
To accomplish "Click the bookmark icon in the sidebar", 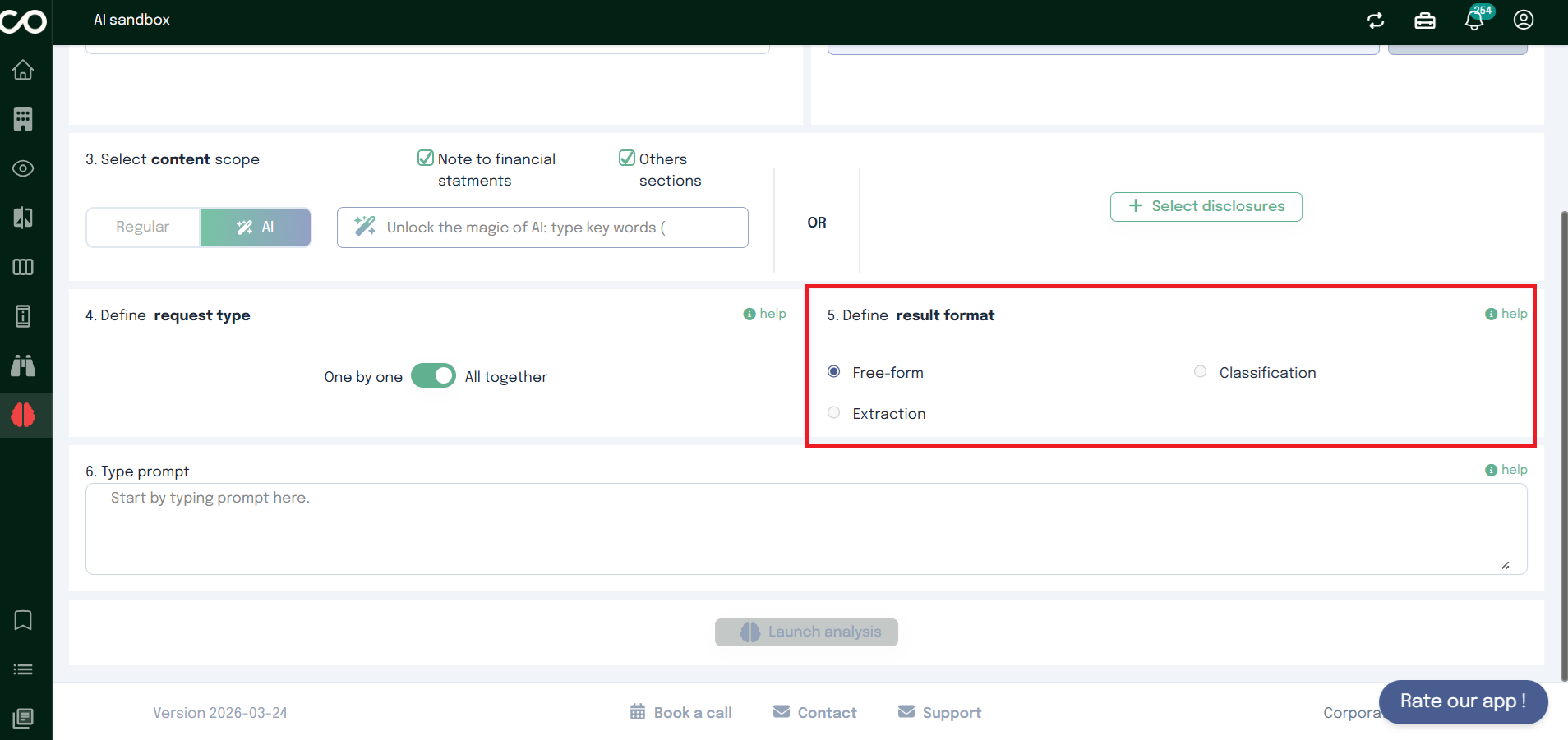I will point(23,620).
